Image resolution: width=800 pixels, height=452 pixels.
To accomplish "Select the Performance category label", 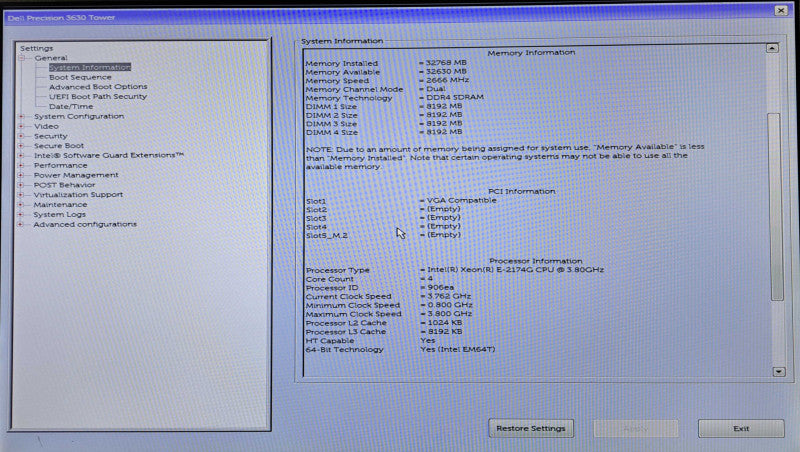I will (60, 165).
